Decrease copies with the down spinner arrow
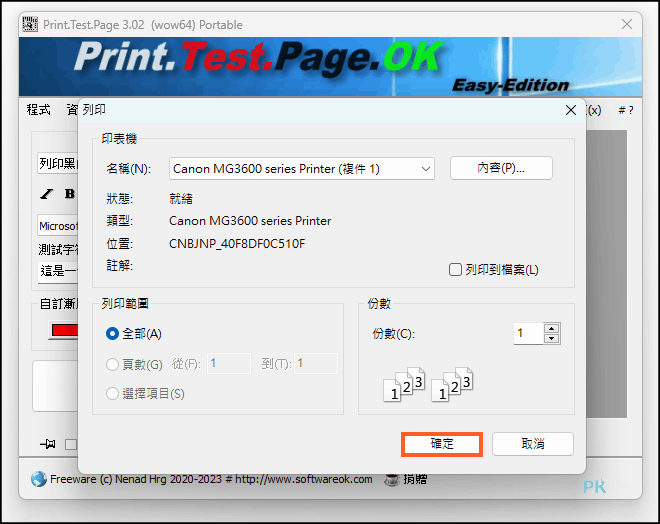 click(551, 338)
